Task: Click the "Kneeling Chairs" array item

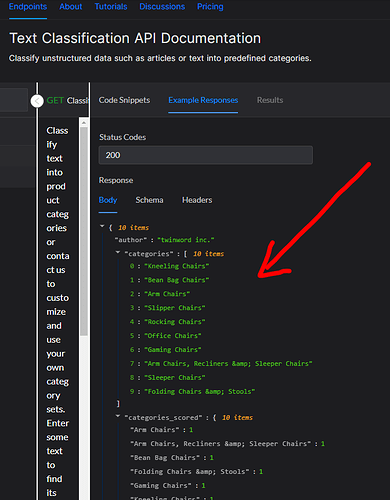Action: coord(177,266)
